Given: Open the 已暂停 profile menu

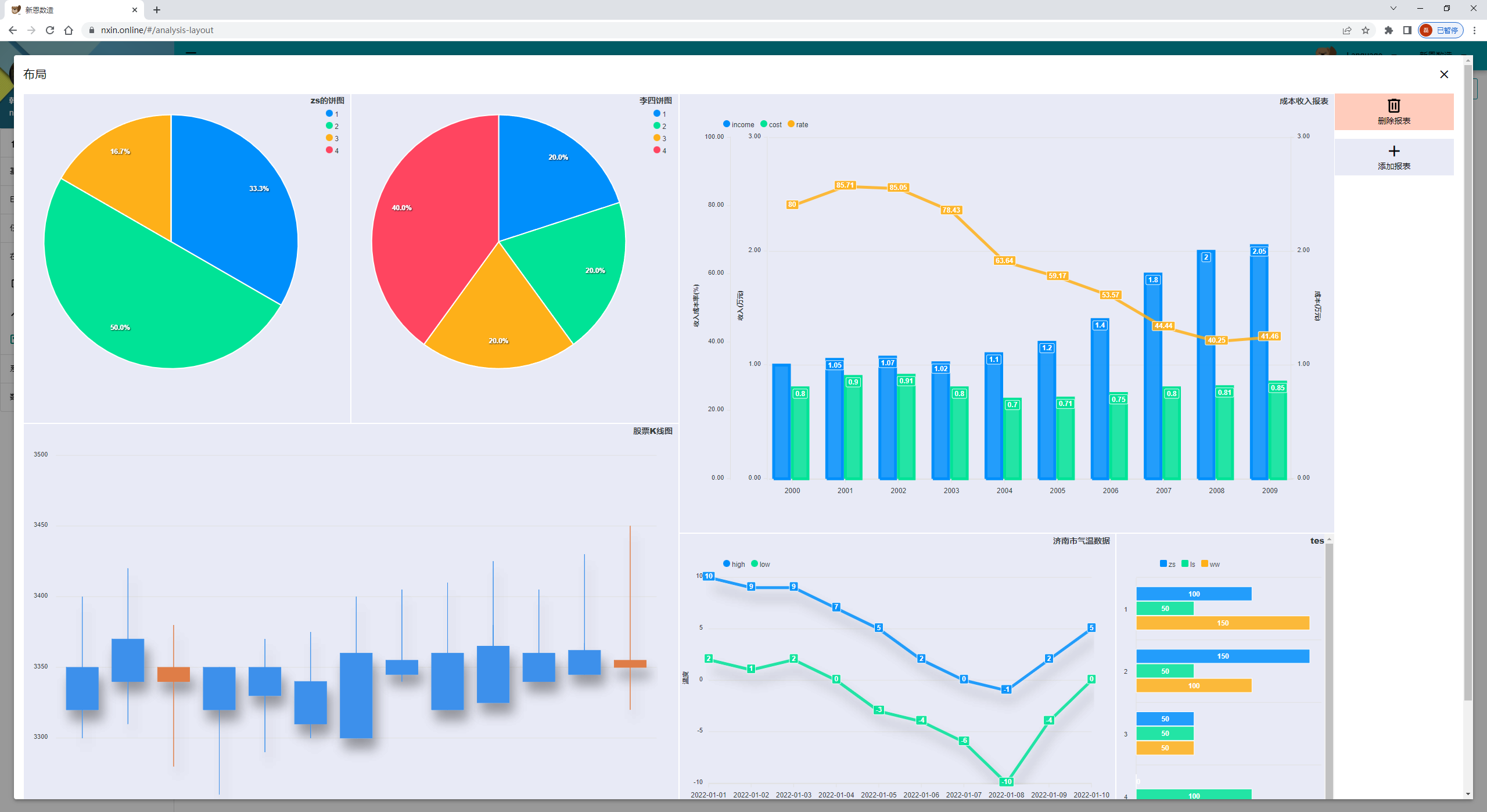Looking at the screenshot, I should pos(1441,30).
